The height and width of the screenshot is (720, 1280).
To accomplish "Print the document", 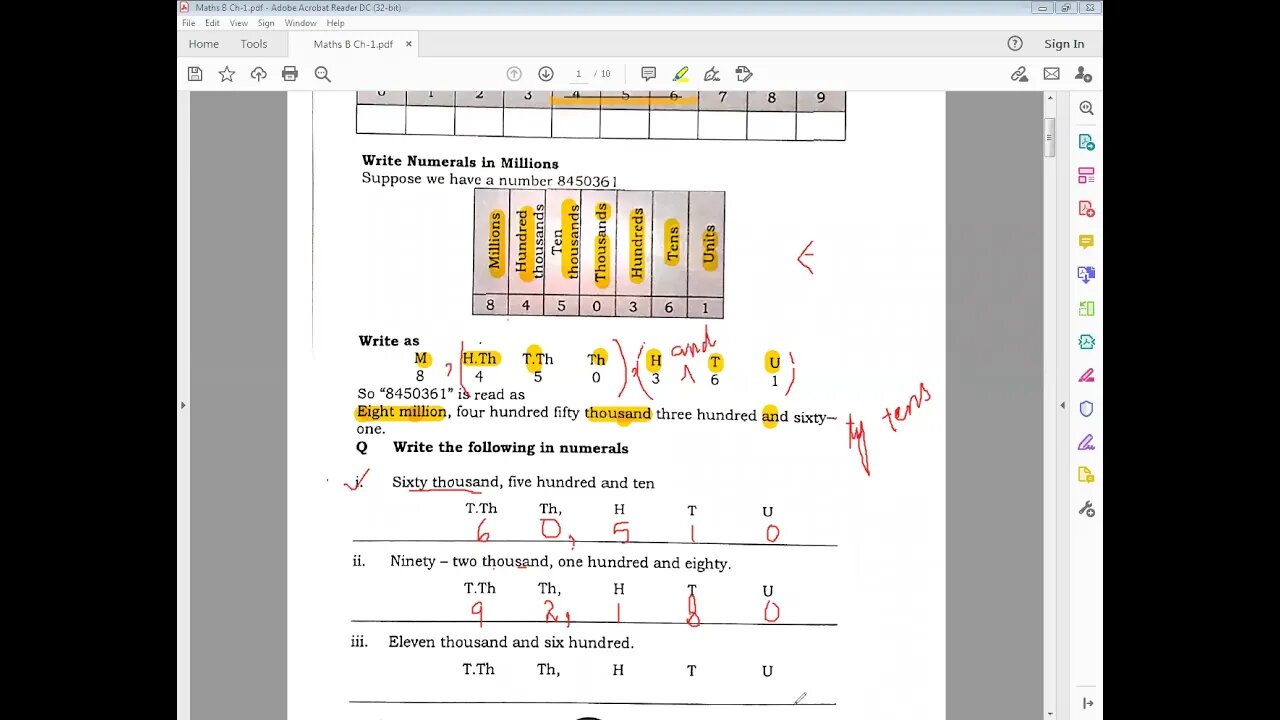I will [290, 74].
